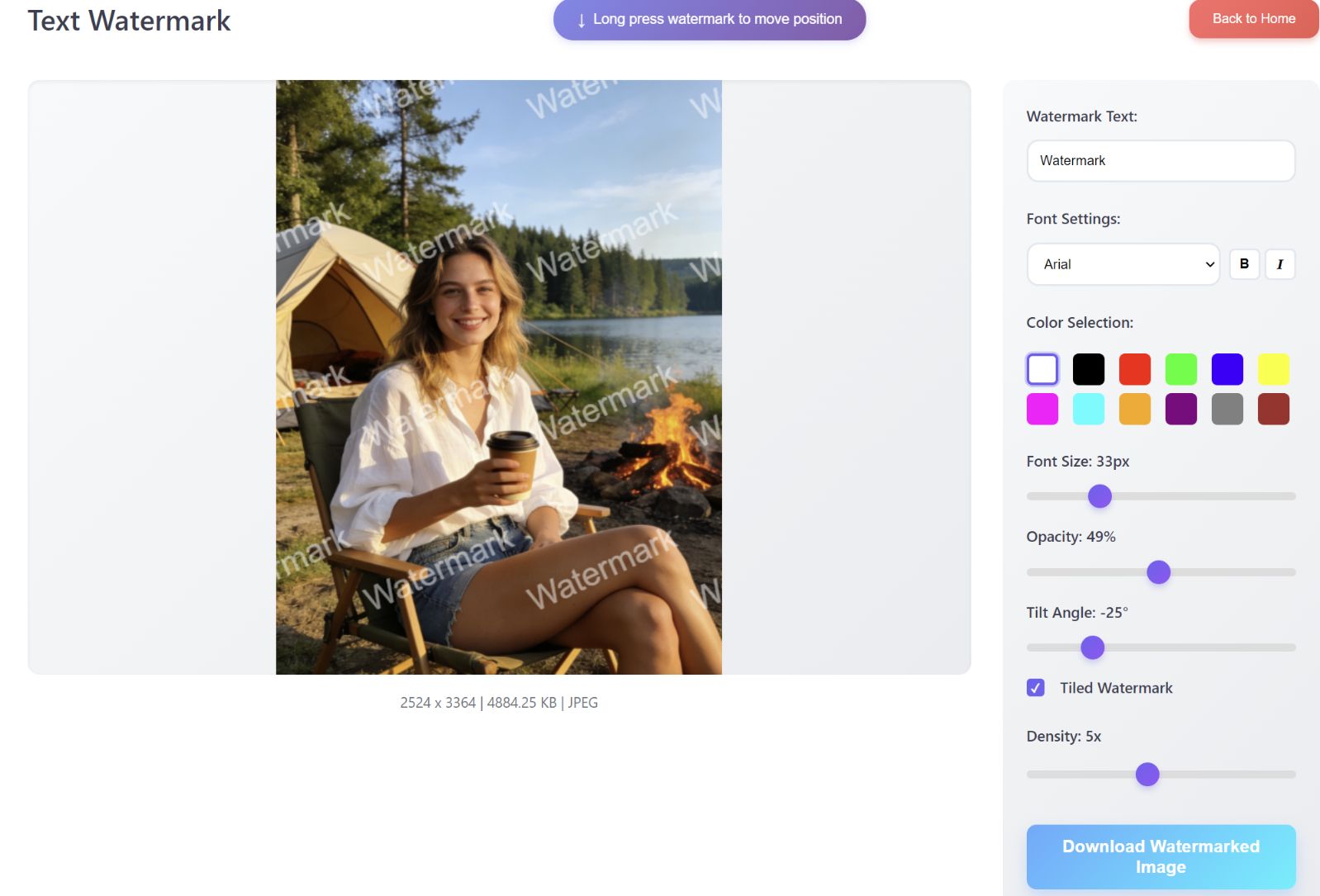Toggle italic font style

pos(1280,264)
